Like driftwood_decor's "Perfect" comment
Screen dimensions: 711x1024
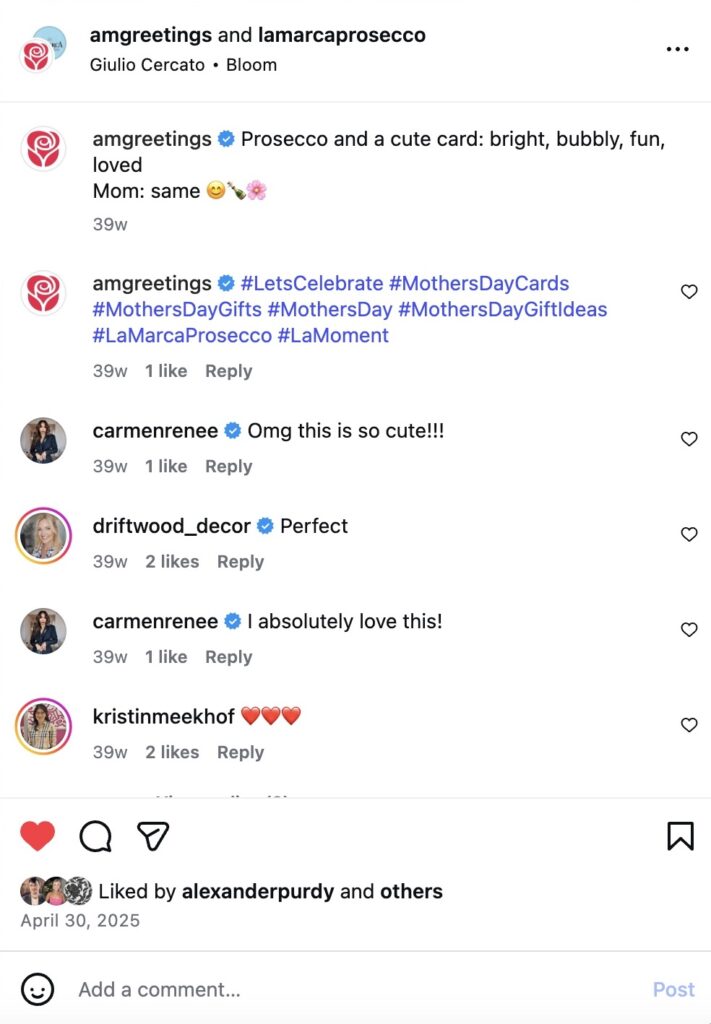click(689, 534)
